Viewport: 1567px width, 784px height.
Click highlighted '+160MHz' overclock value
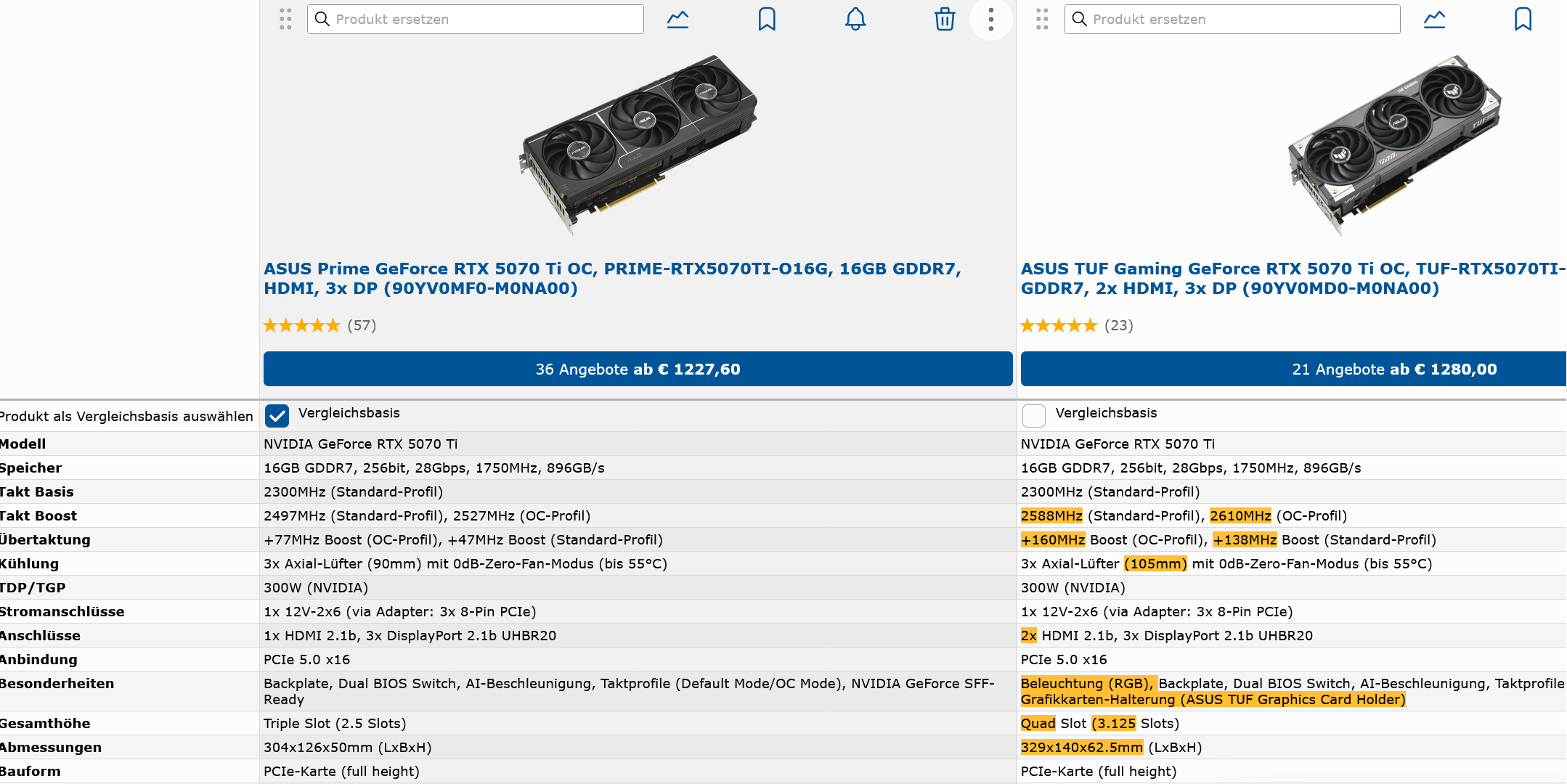1053,539
